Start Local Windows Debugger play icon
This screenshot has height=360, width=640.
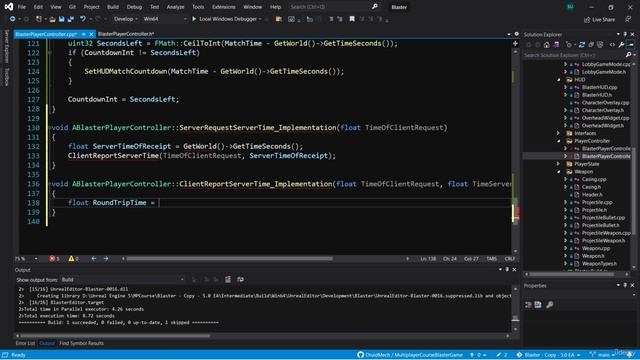(194, 19)
